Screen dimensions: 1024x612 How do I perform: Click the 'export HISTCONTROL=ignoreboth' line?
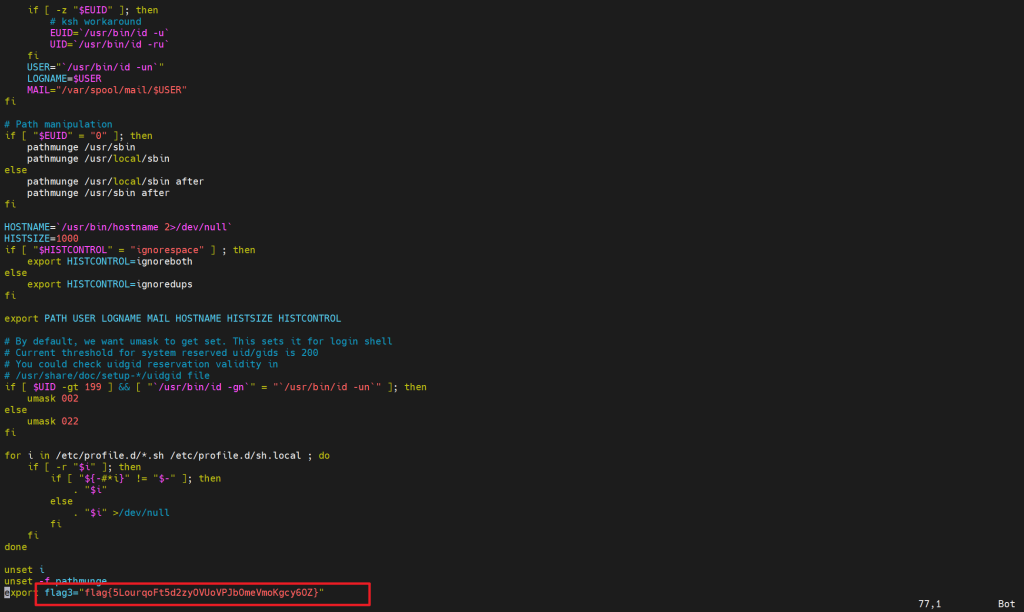point(110,262)
